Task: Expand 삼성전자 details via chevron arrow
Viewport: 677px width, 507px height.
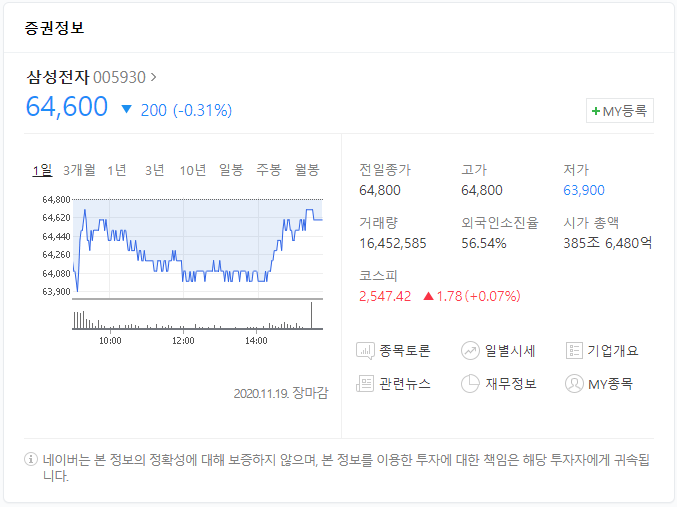Action: (153, 77)
